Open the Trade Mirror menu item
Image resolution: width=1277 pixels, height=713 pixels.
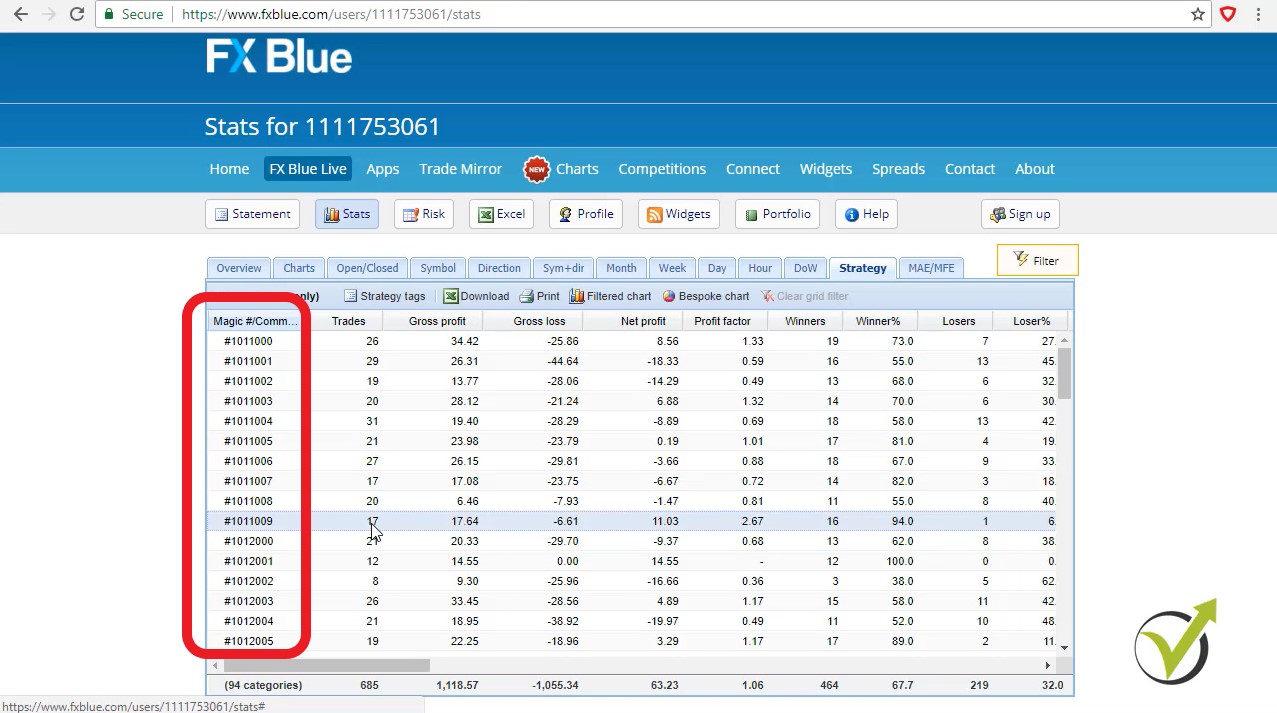coord(460,169)
